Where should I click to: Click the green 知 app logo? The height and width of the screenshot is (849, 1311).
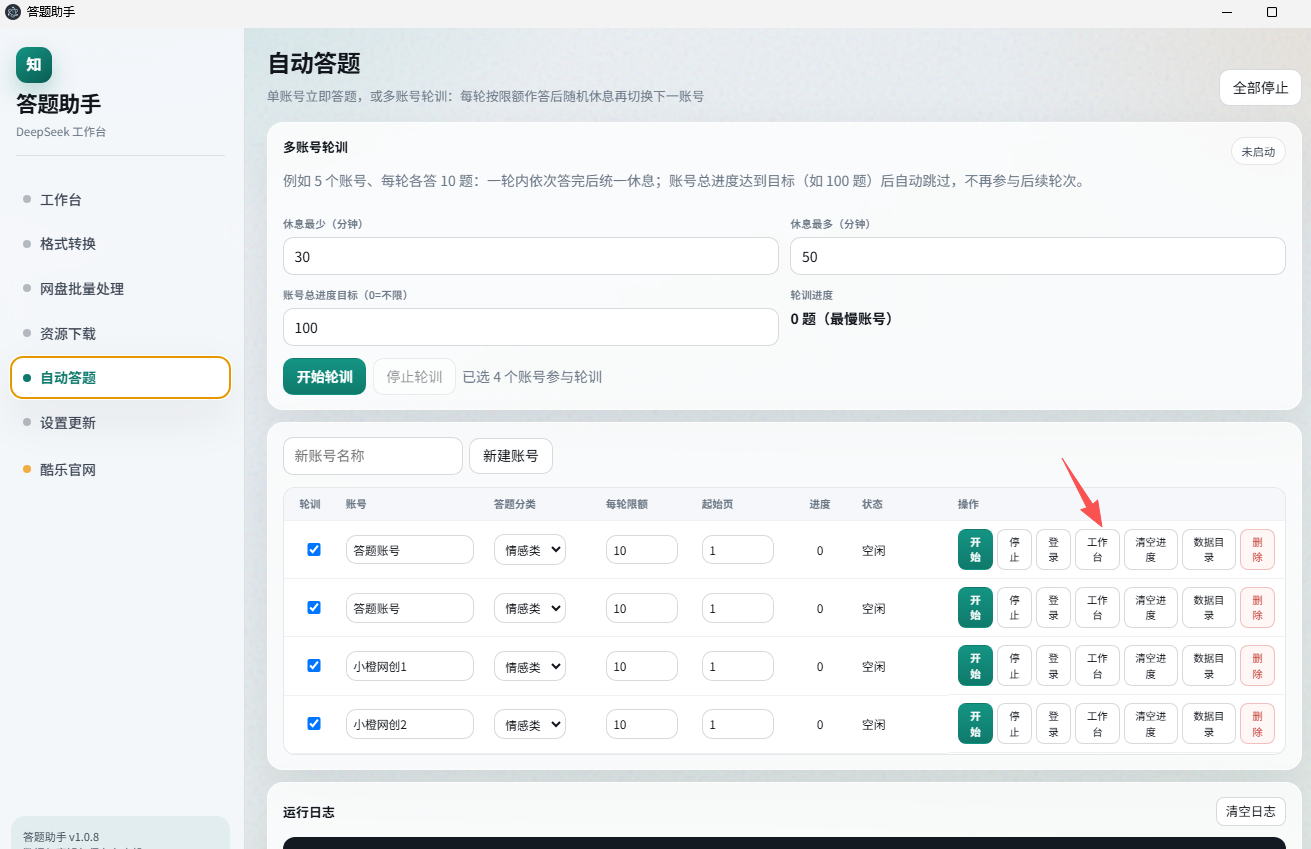click(x=34, y=65)
